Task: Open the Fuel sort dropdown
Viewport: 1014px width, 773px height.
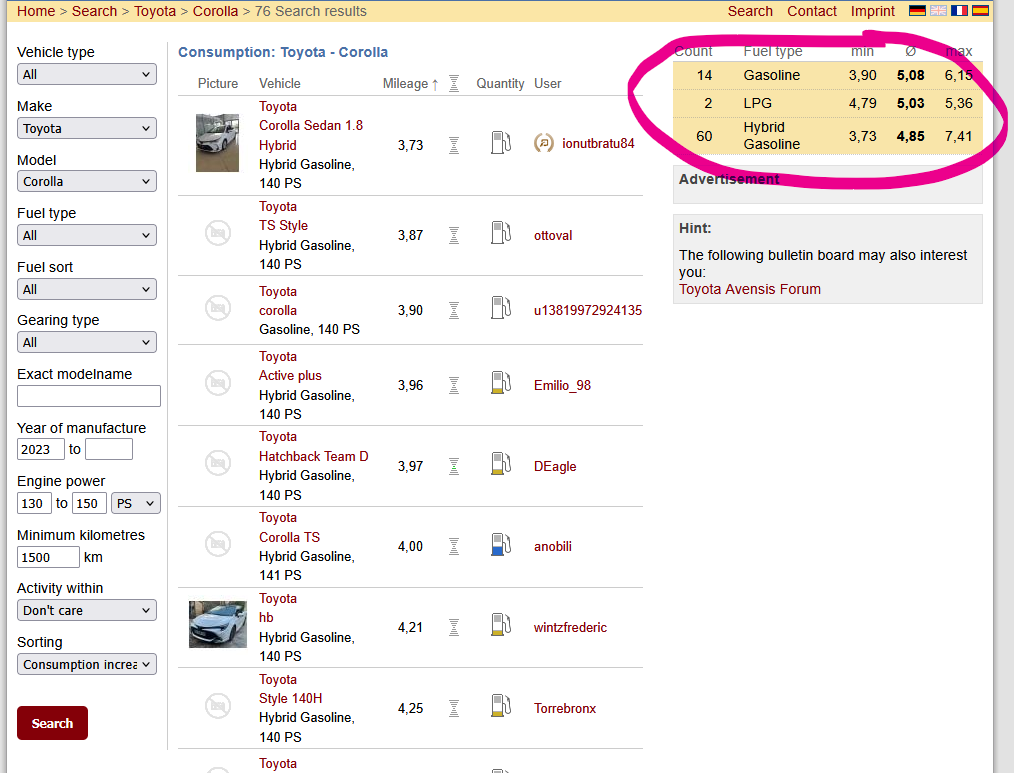Action: click(87, 289)
